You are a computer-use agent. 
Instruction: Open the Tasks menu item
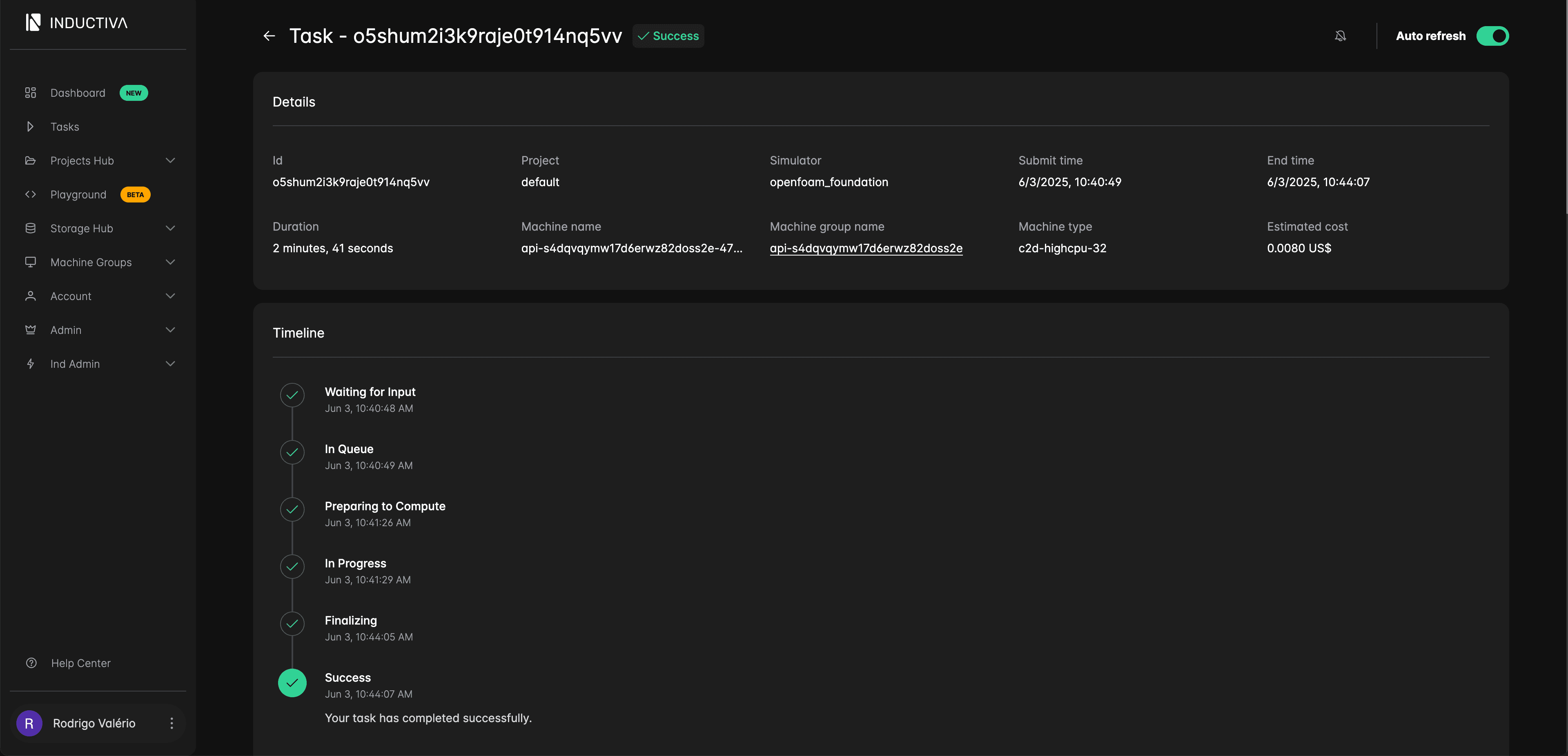65,127
